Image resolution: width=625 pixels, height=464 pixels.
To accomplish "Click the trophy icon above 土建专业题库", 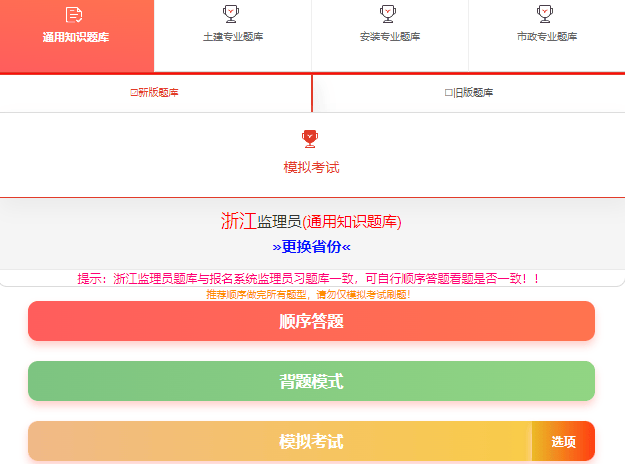I will pos(231,13).
